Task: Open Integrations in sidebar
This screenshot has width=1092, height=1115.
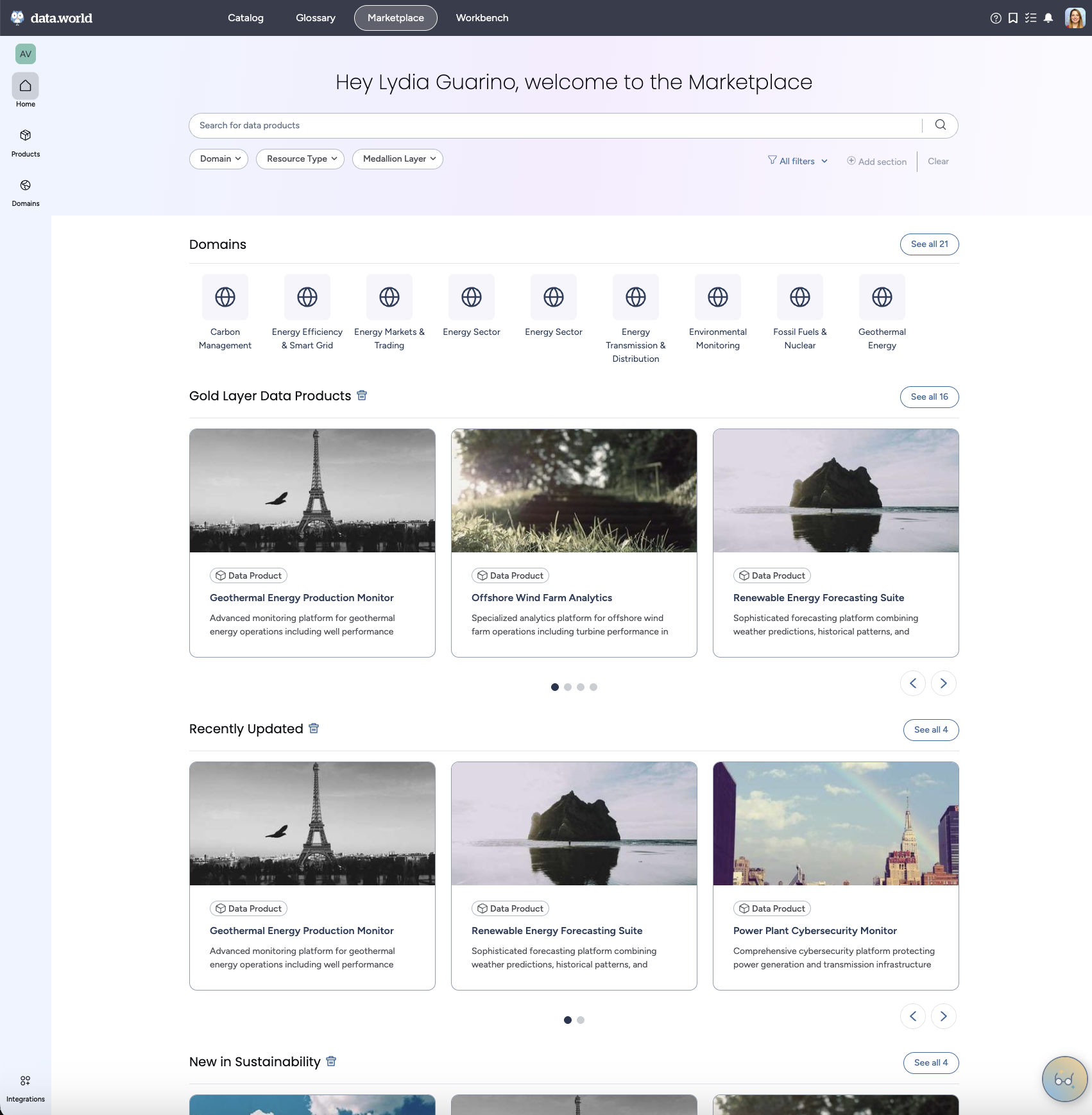Action: [x=26, y=1089]
